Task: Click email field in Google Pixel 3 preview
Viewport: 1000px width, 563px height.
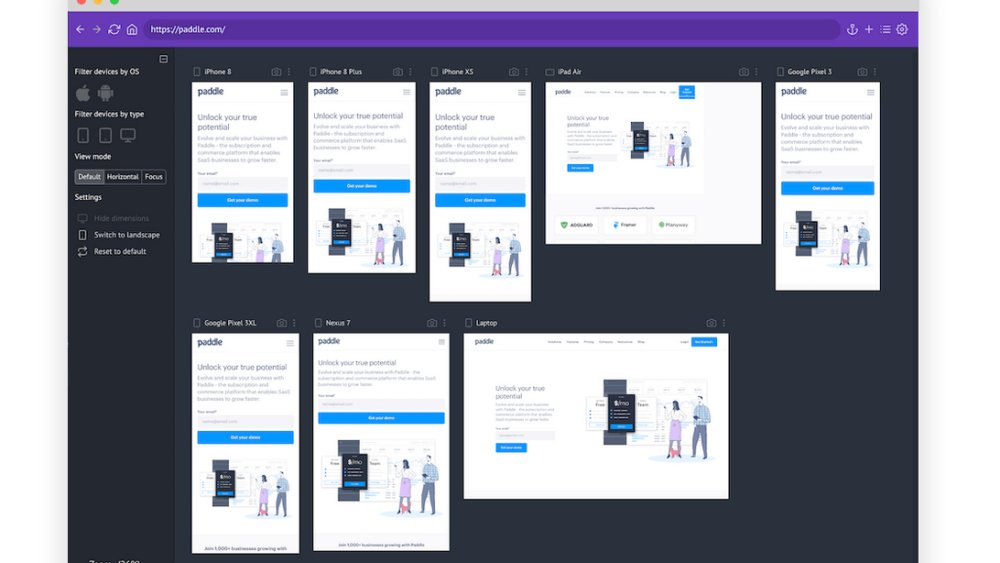Action: coord(828,172)
